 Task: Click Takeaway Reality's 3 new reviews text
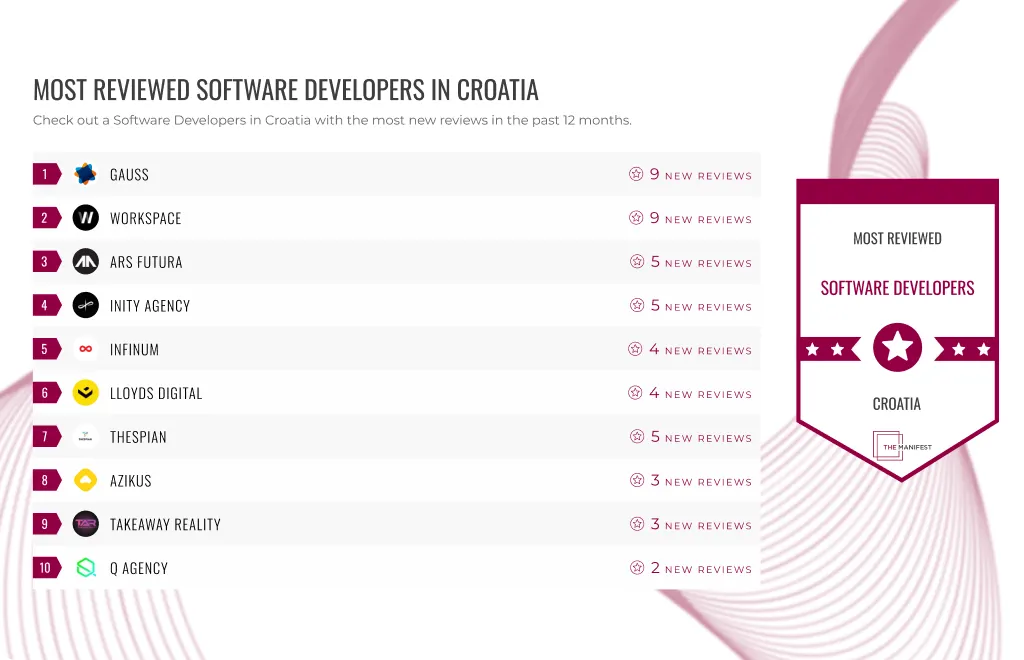(701, 524)
